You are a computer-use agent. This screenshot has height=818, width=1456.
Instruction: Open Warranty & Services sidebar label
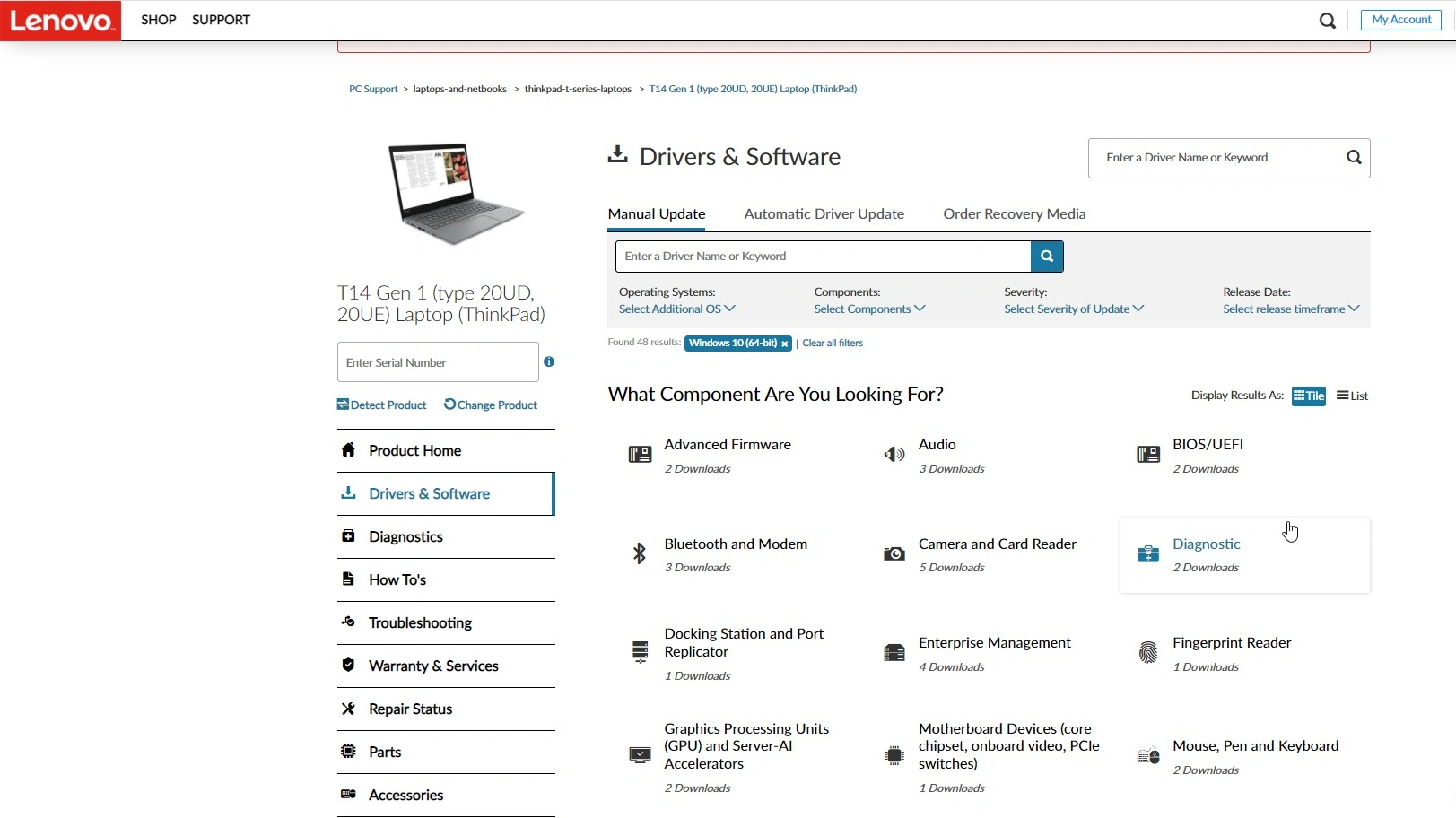pyautogui.click(x=433, y=666)
